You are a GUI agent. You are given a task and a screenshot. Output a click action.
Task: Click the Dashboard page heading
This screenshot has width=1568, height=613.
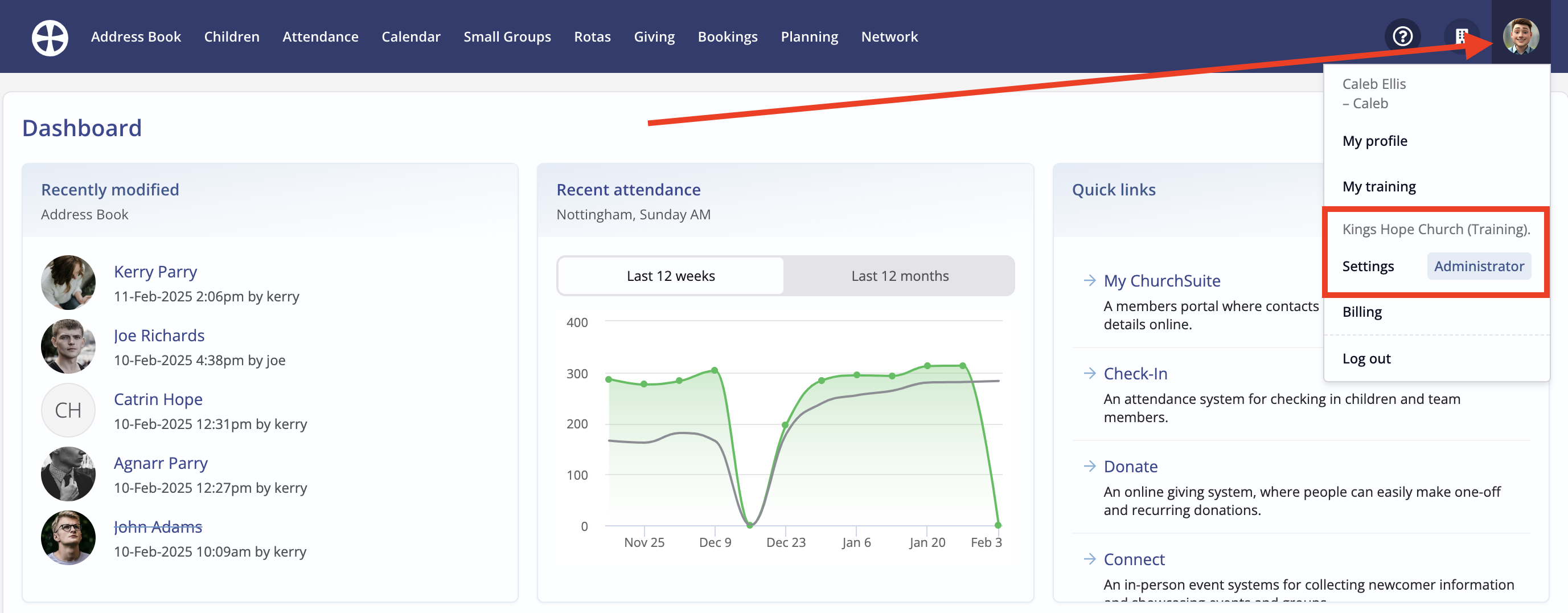[81, 128]
